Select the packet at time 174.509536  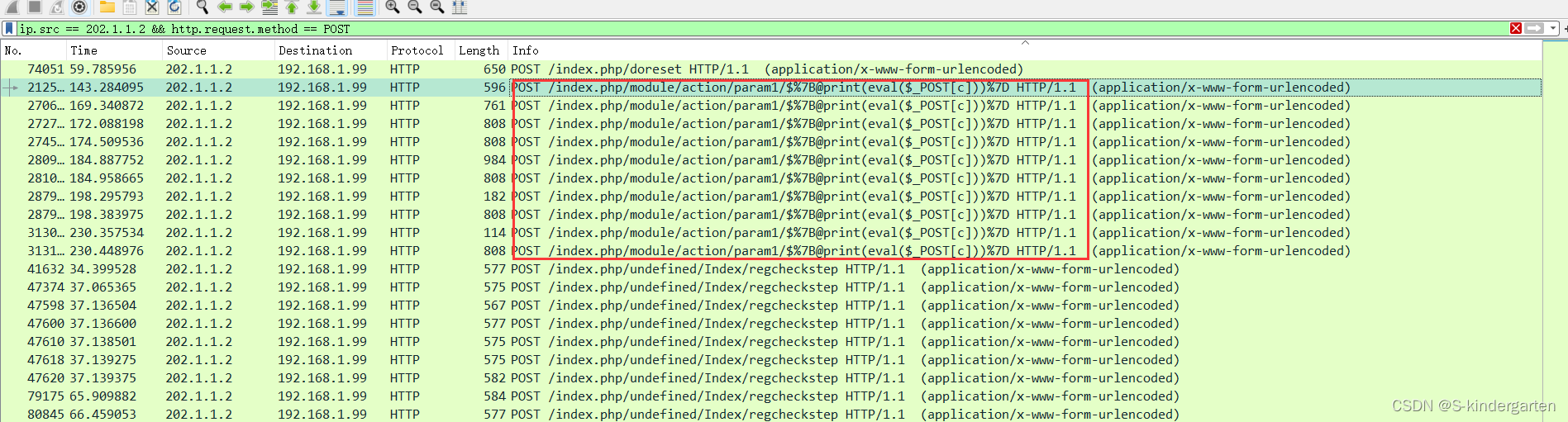pyautogui.click(x=770, y=142)
